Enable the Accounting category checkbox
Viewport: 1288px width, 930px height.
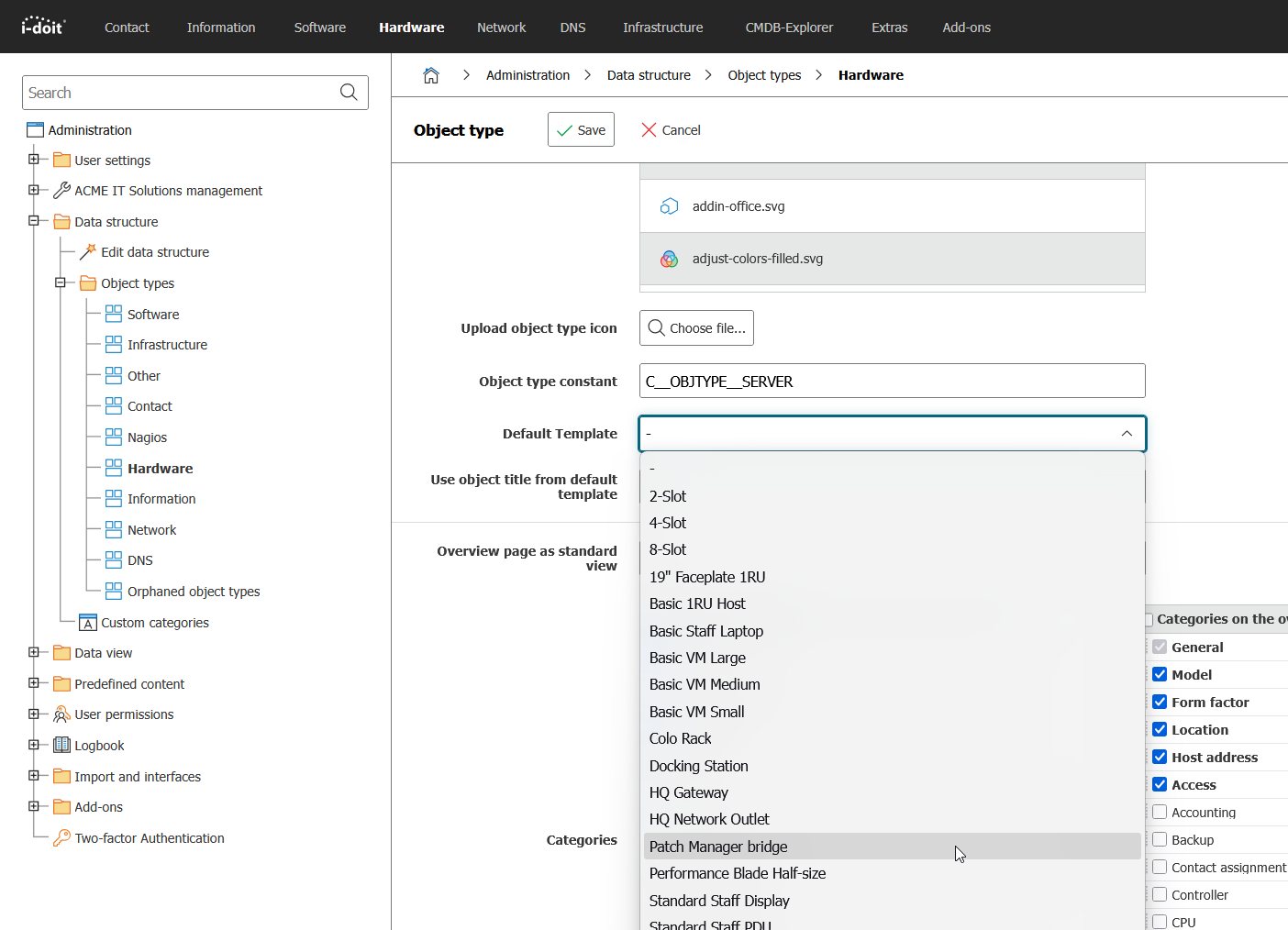pos(1160,813)
